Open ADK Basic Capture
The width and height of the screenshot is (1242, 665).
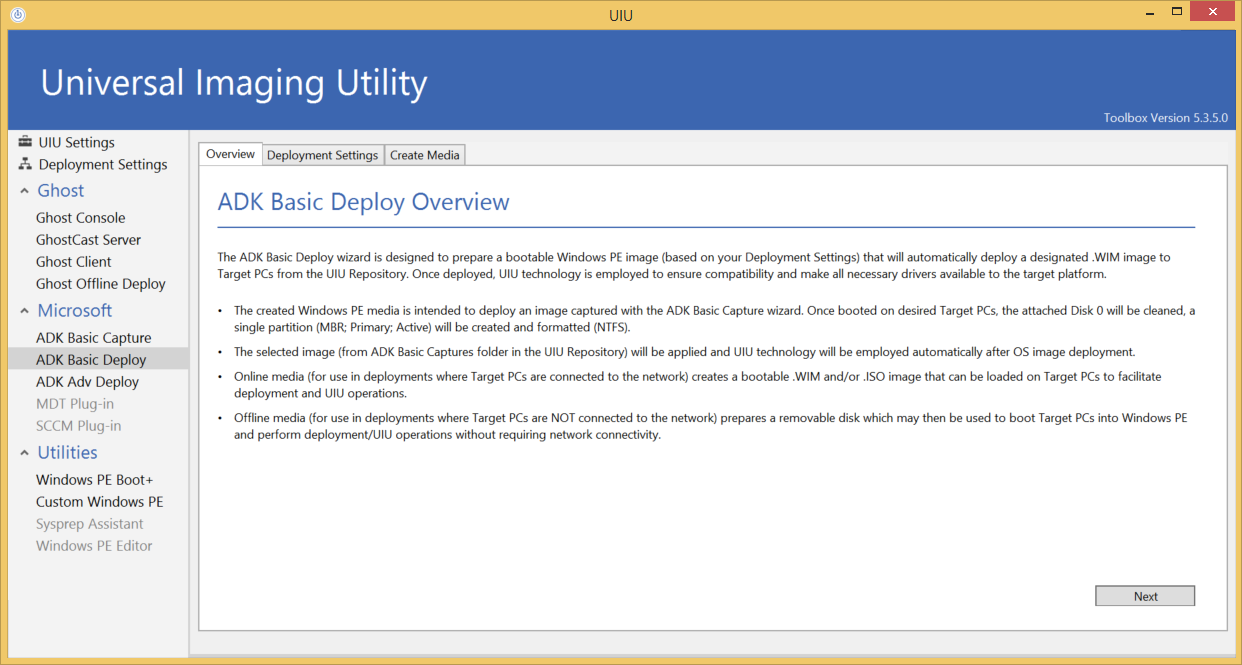tap(94, 337)
